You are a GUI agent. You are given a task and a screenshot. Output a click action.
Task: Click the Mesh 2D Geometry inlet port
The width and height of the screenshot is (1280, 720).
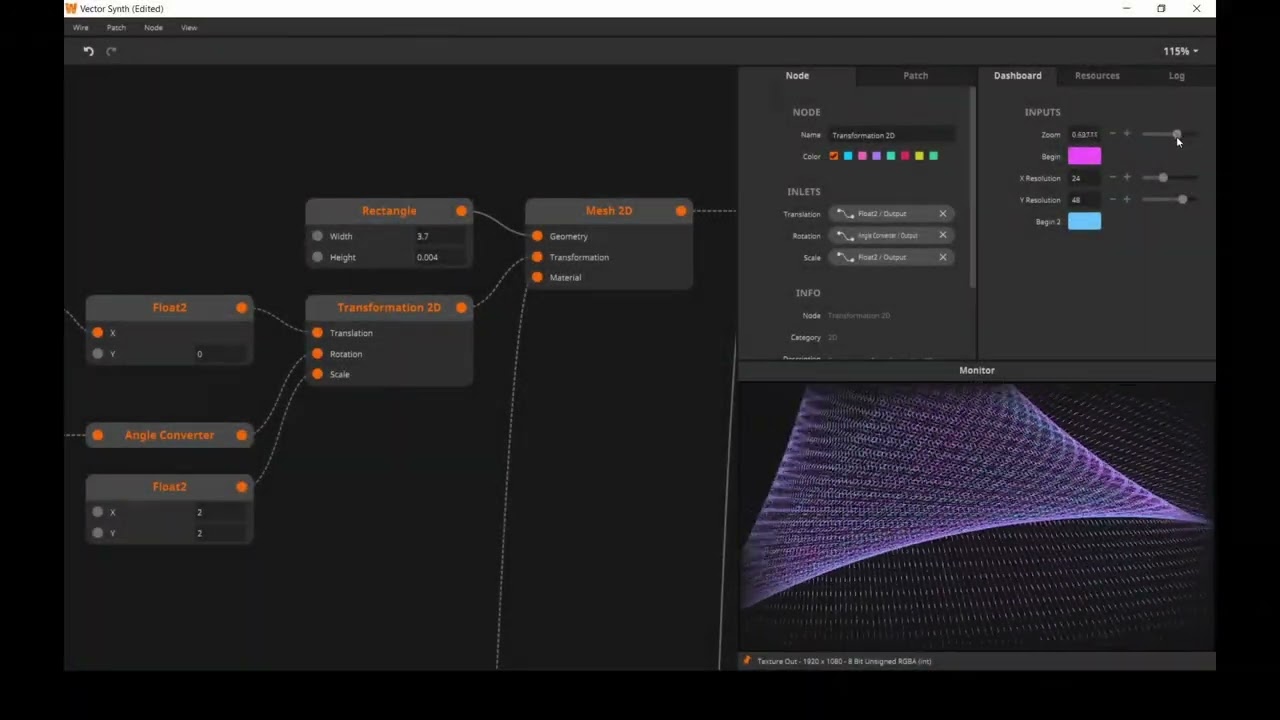point(537,236)
